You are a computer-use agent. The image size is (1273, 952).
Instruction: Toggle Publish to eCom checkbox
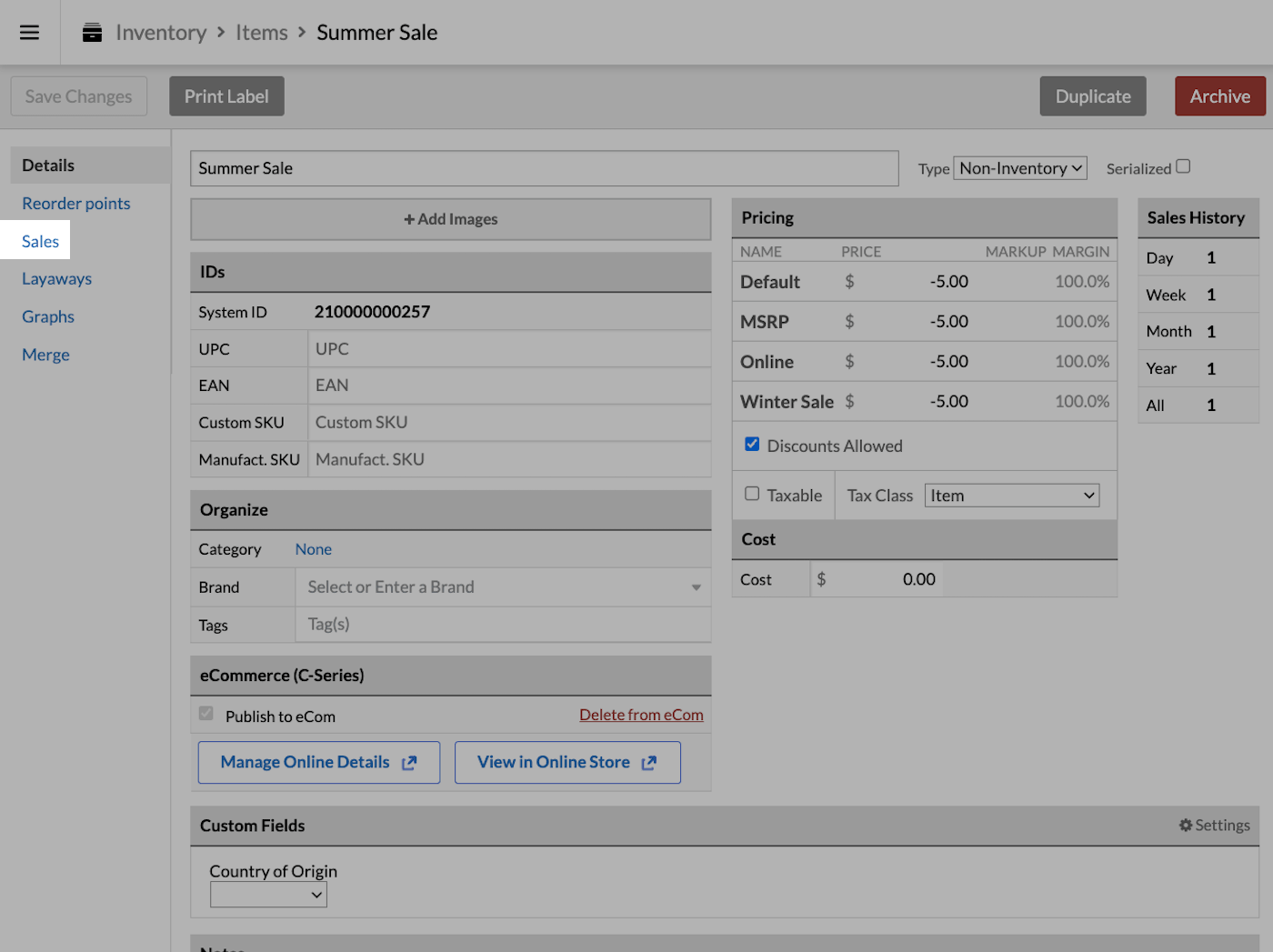click(206, 714)
